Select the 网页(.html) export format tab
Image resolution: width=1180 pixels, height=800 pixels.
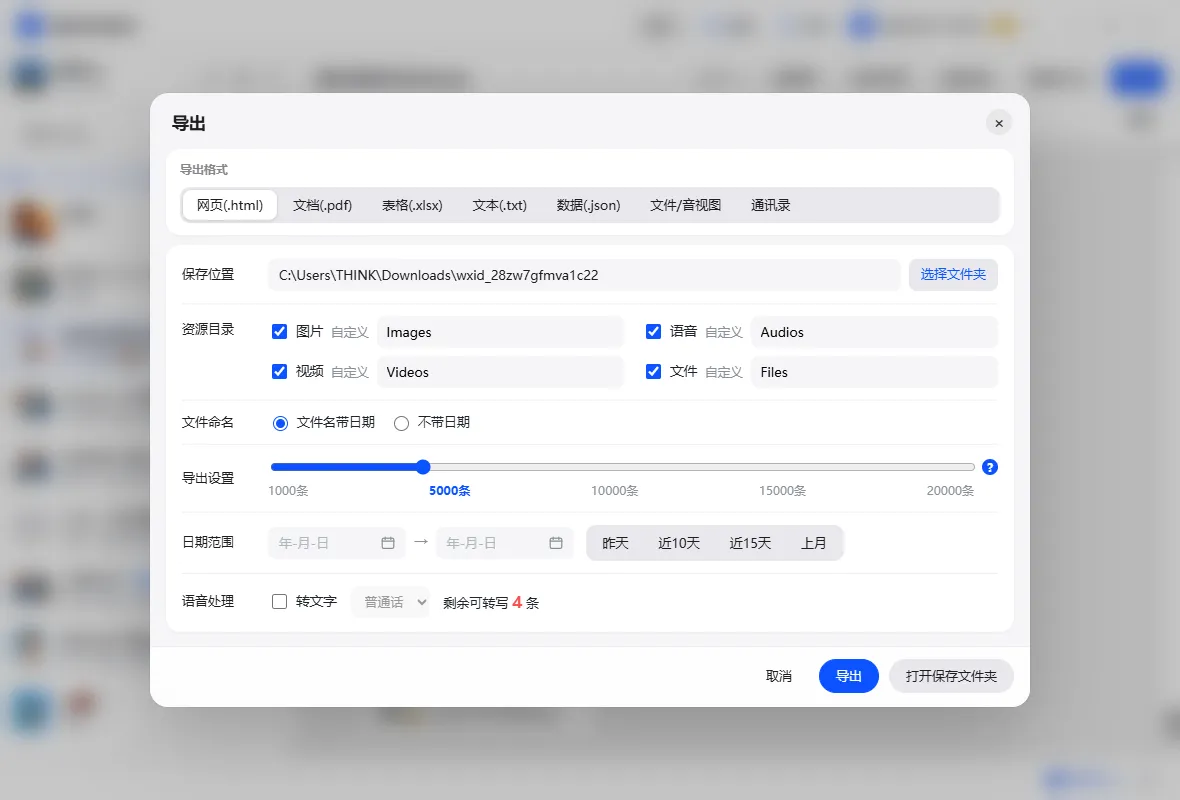click(x=230, y=205)
